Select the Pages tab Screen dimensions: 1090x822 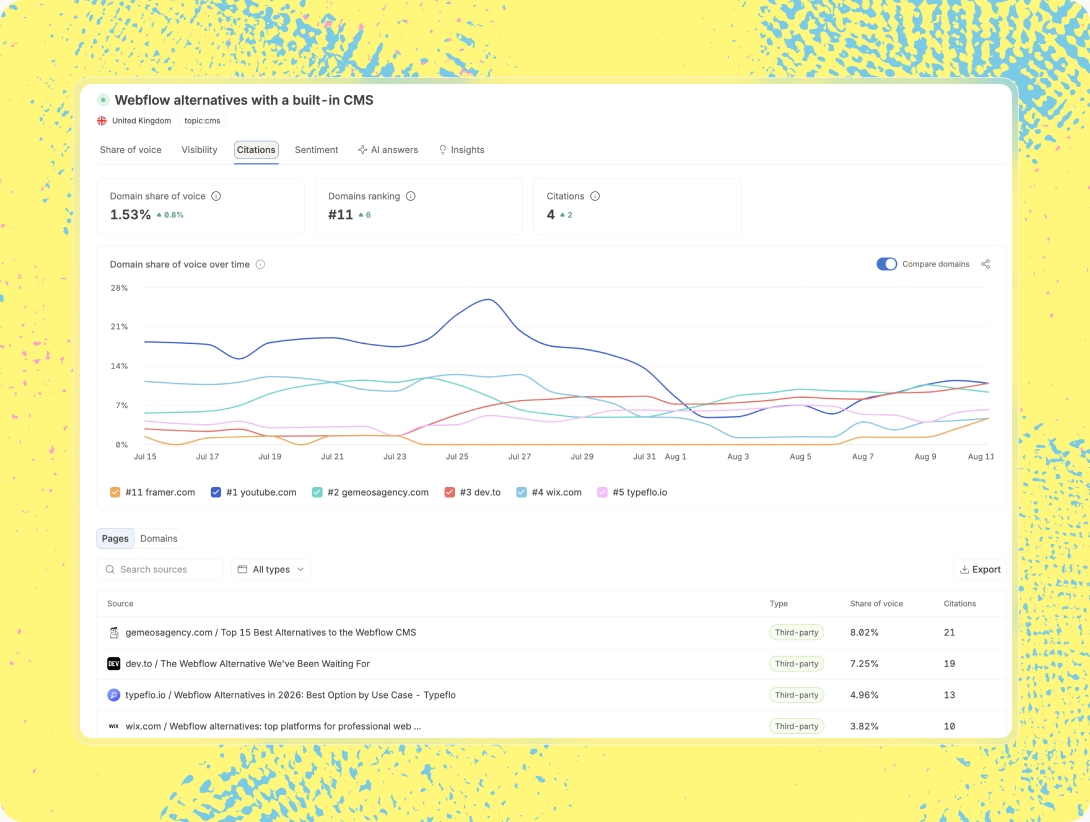pyautogui.click(x=115, y=538)
